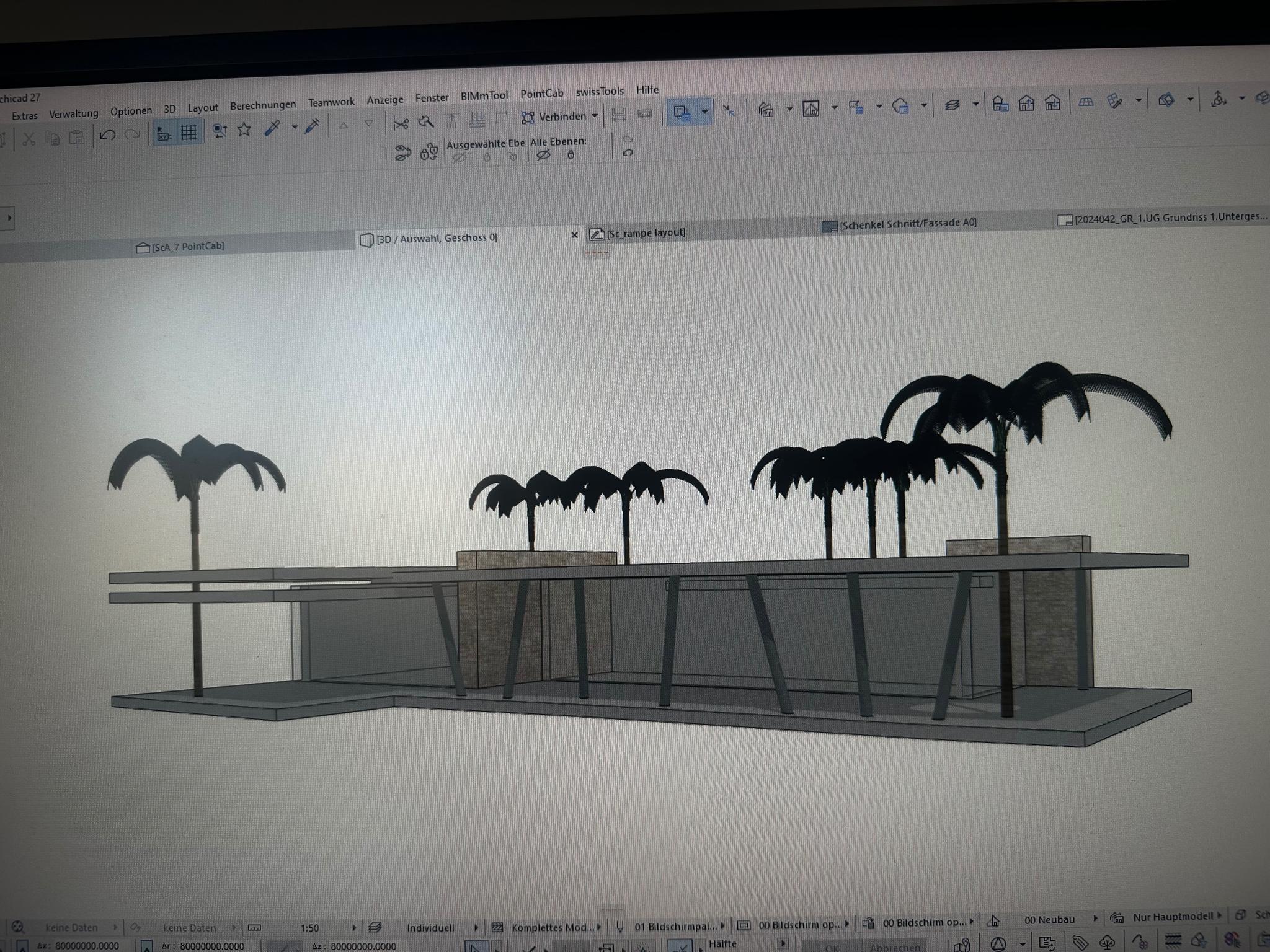Click the scissors trim tool icon
This screenshot has width=1270, height=952.
(x=401, y=123)
